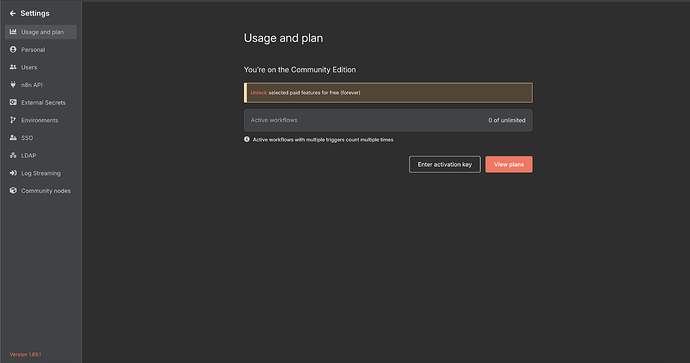The width and height of the screenshot is (690, 363).
Task: Click the n8n API plug icon
Action: (13, 84)
